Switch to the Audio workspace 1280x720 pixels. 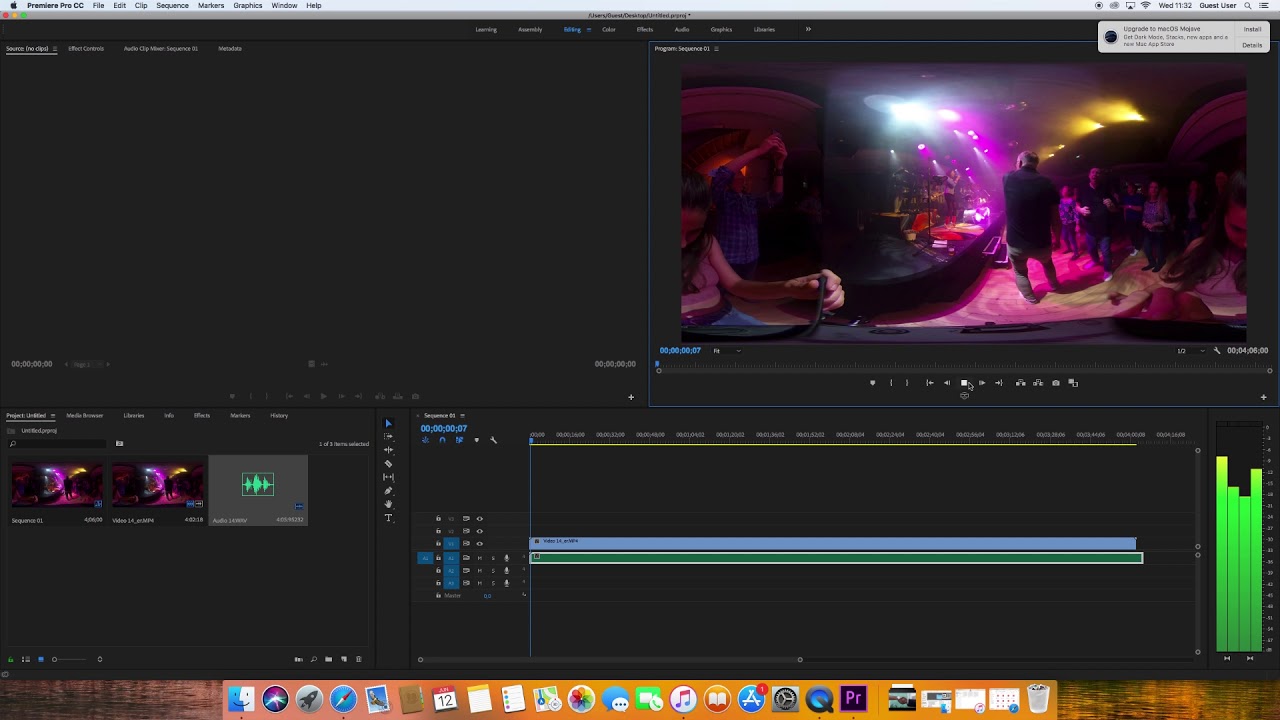click(x=682, y=30)
